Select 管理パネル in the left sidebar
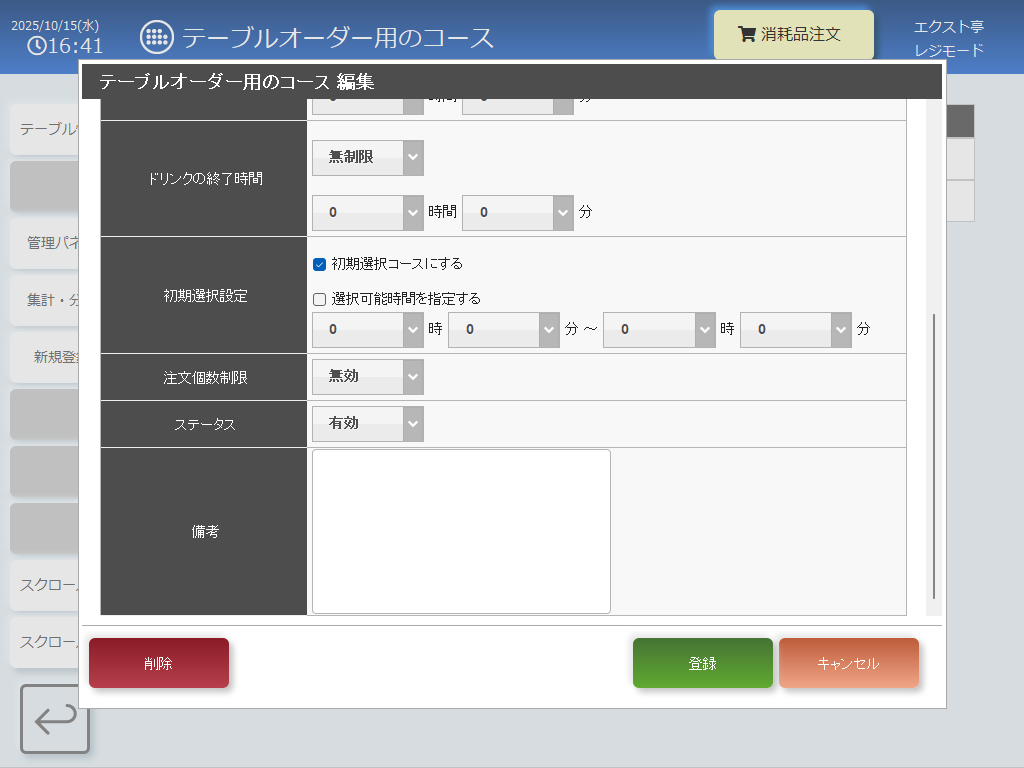Image resolution: width=1024 pixels, height=768 pixels. pyautogui.click(x=45, y=243)
